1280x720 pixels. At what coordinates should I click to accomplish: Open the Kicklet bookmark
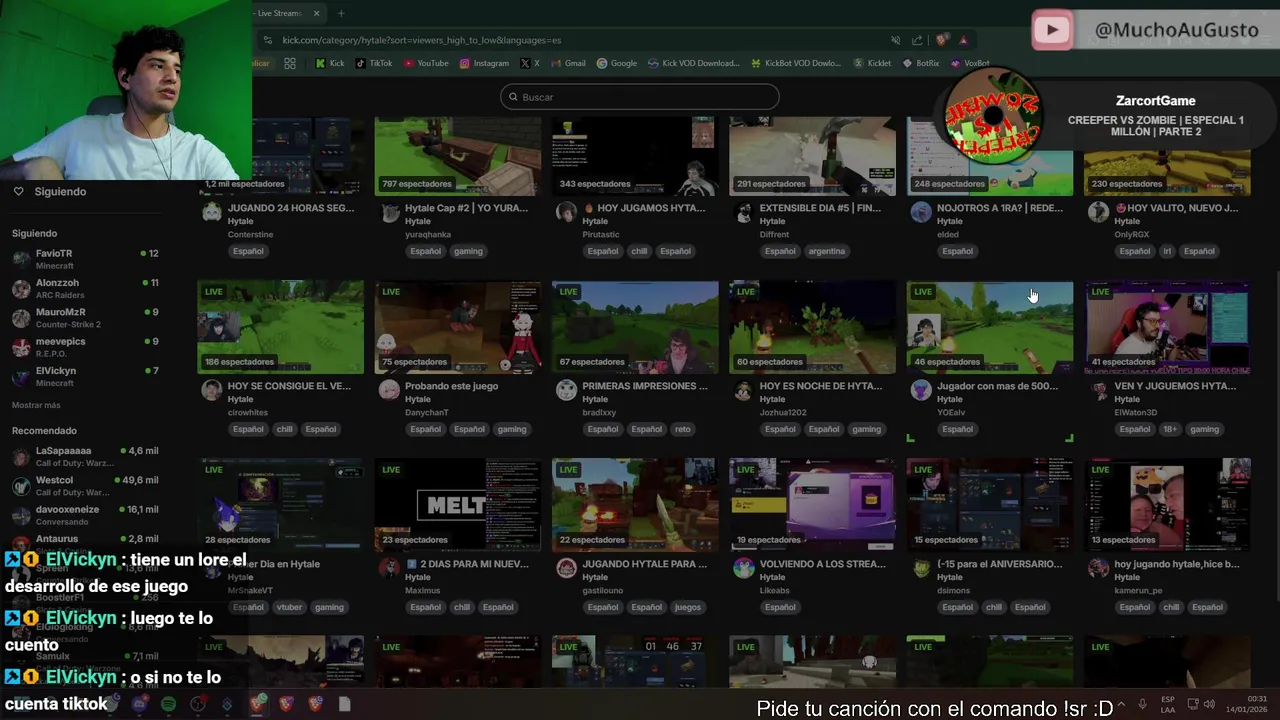[872, 63]
